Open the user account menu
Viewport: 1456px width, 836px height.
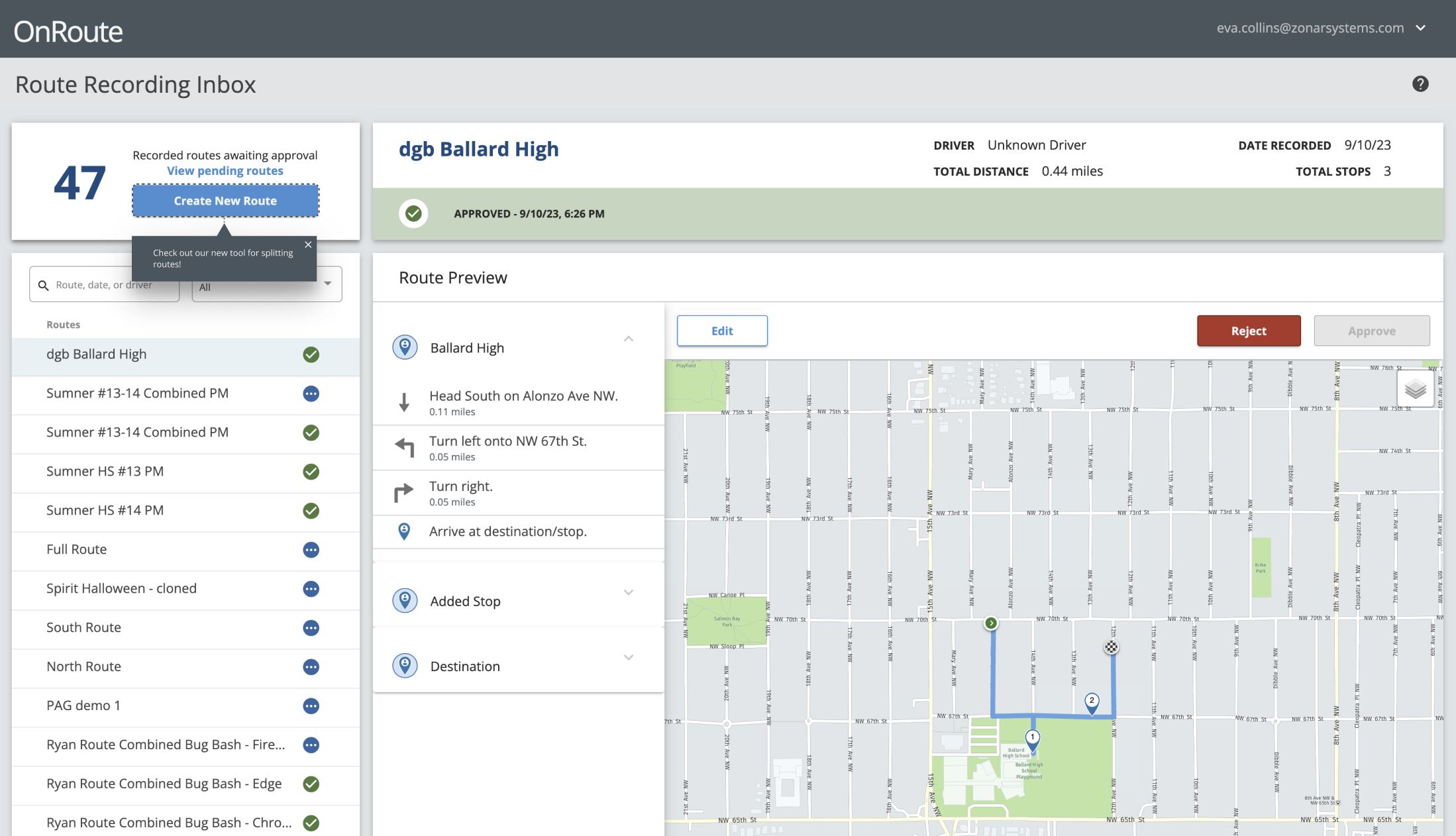tap(1420, 28)
